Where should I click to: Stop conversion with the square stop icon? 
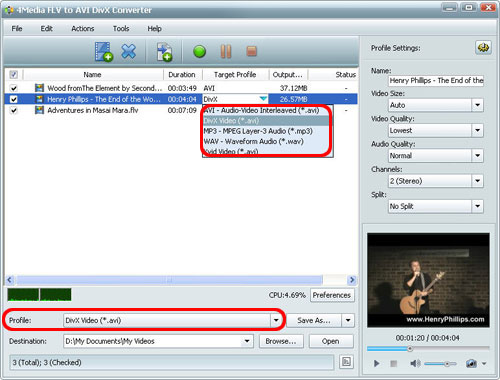252,51
